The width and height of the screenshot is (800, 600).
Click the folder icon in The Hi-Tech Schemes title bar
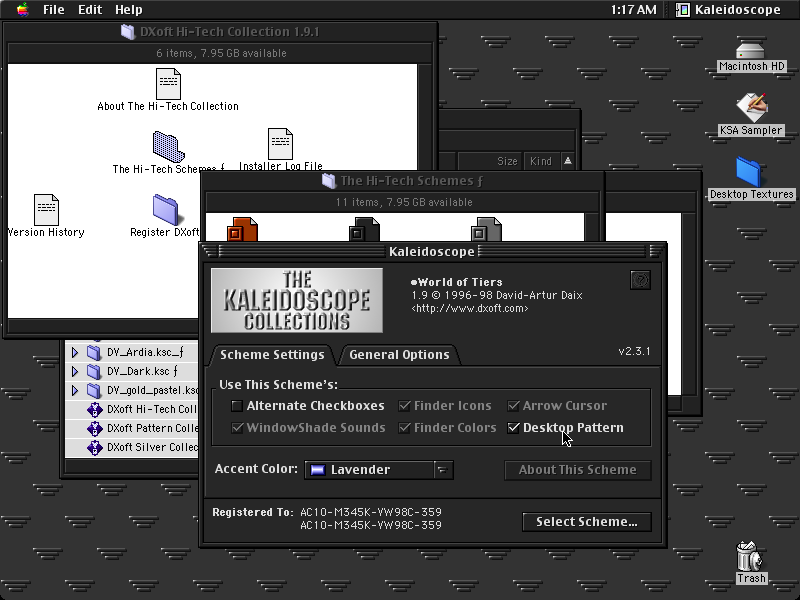coord(329,181)
